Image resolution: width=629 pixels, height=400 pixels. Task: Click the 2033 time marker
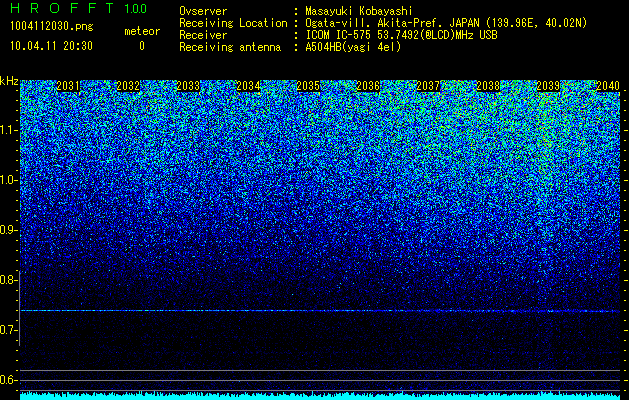click(188, 86)
